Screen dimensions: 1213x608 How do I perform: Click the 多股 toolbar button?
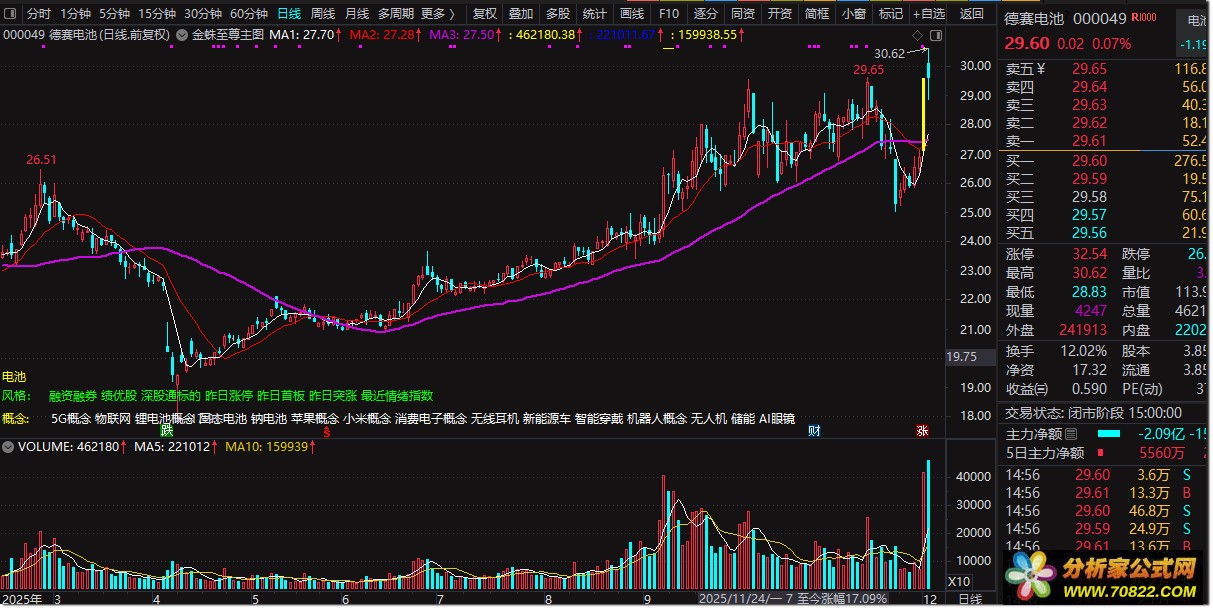tap(558, 14)
